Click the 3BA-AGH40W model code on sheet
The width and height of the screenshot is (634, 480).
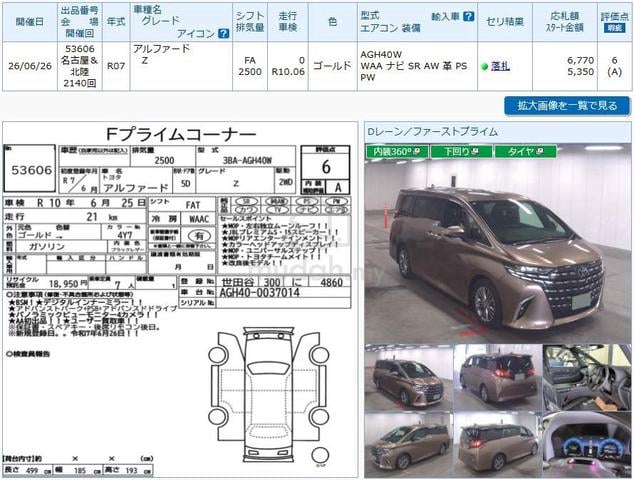point(247,161)
